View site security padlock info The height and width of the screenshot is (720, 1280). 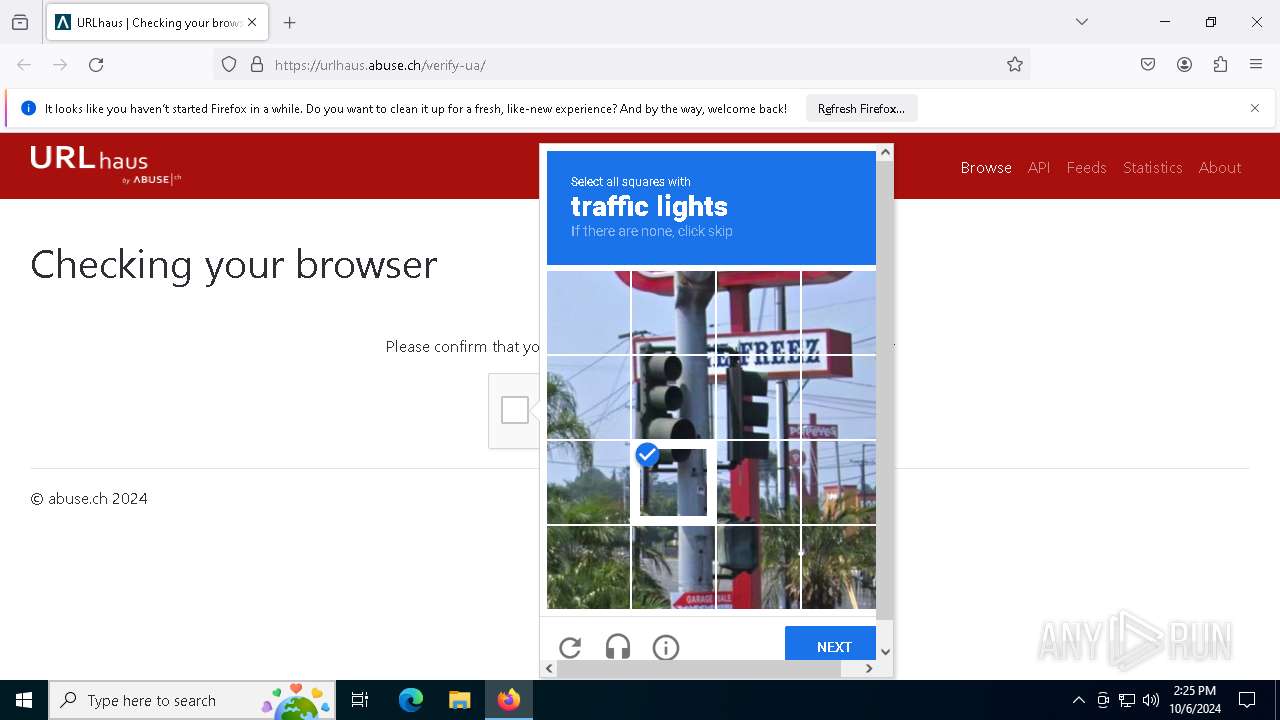257,65
